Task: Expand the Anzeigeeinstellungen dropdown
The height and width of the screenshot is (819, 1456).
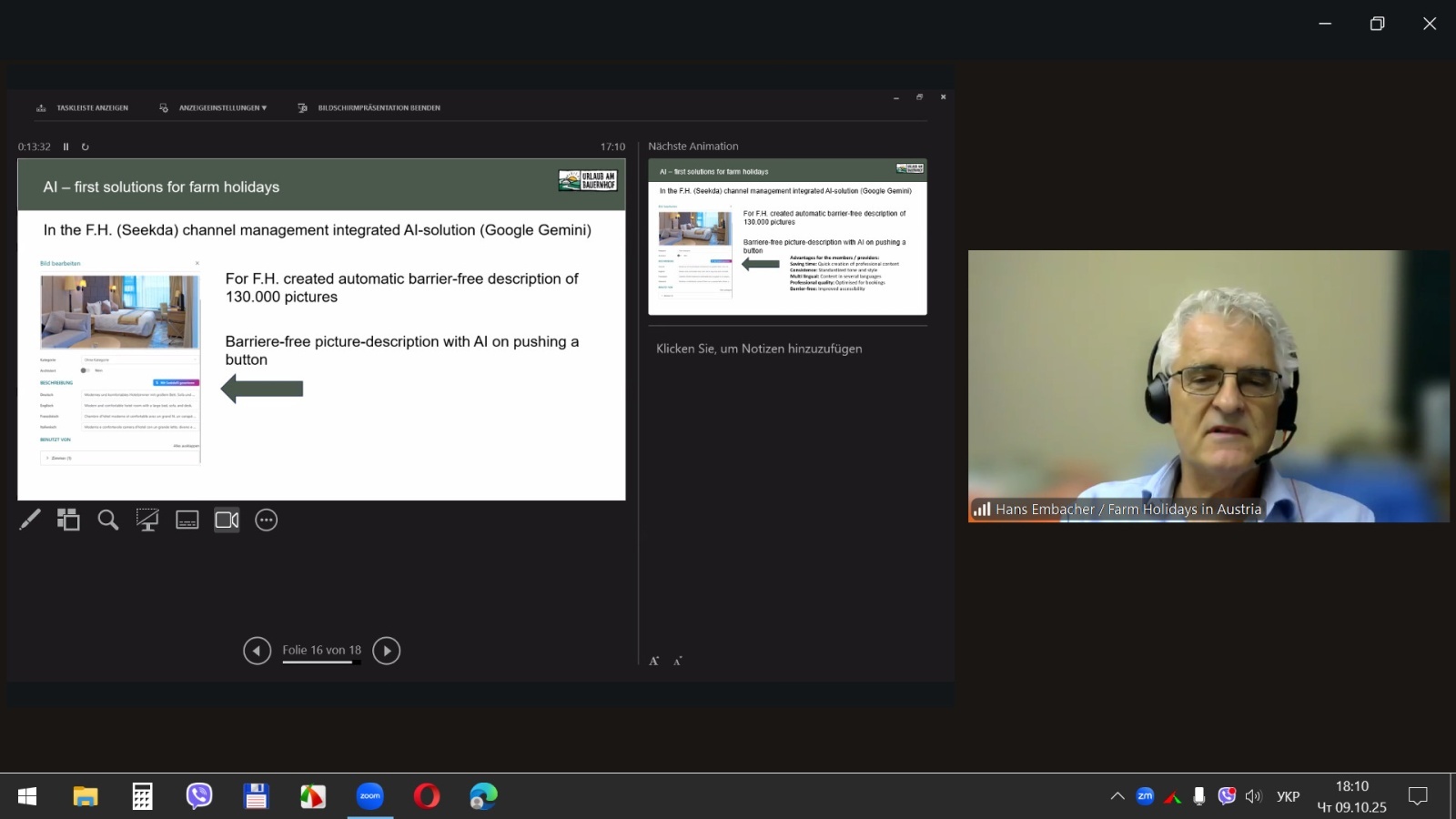Action: pyautogui.click(x=214, y=108)
